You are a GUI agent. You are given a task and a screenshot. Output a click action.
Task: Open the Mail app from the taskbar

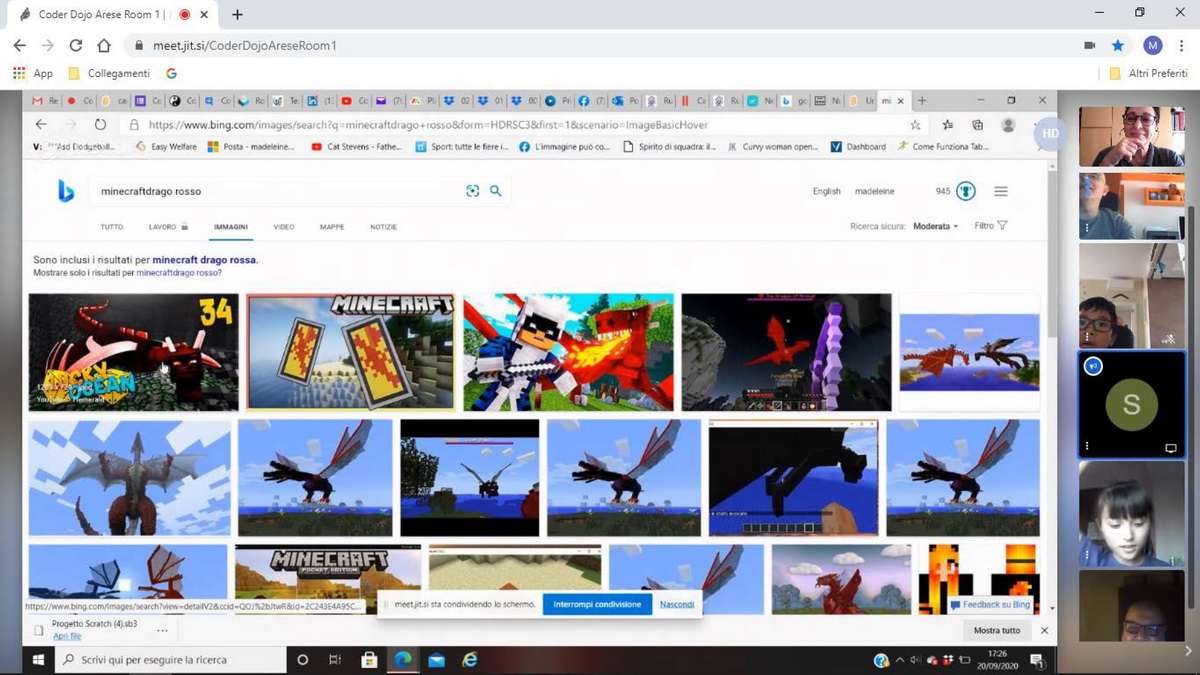click(x=436, y=660)
